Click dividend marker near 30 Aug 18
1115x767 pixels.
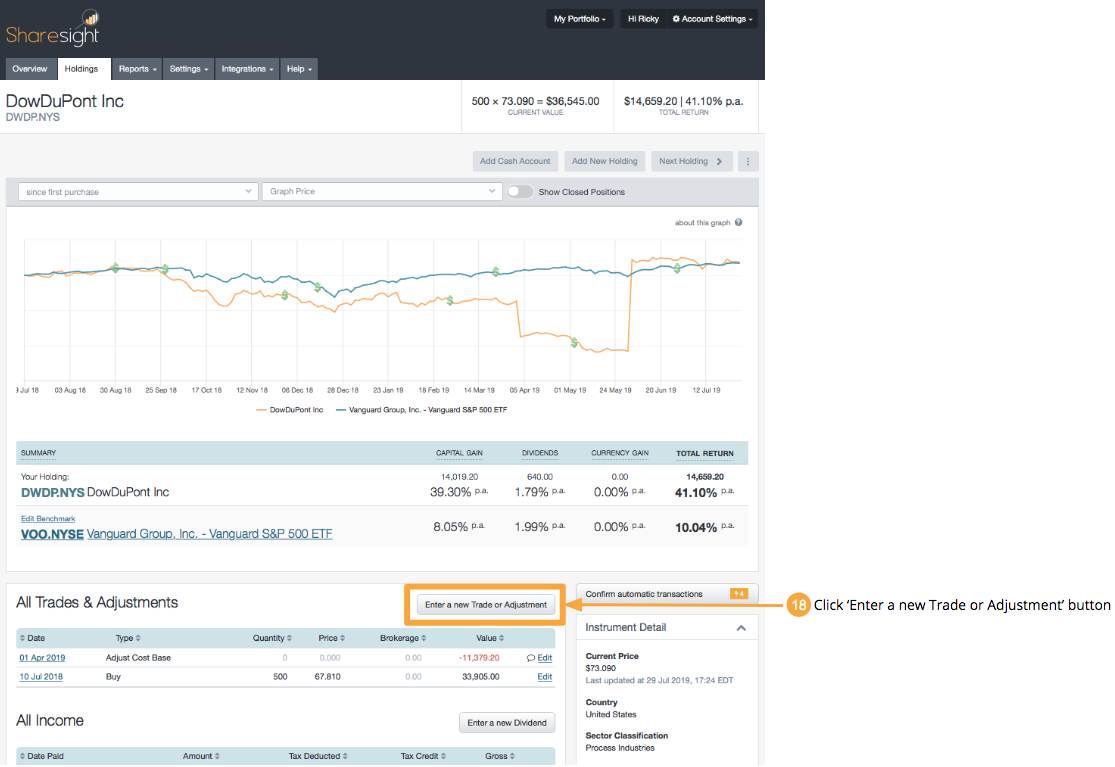click(x=115, y=268)
